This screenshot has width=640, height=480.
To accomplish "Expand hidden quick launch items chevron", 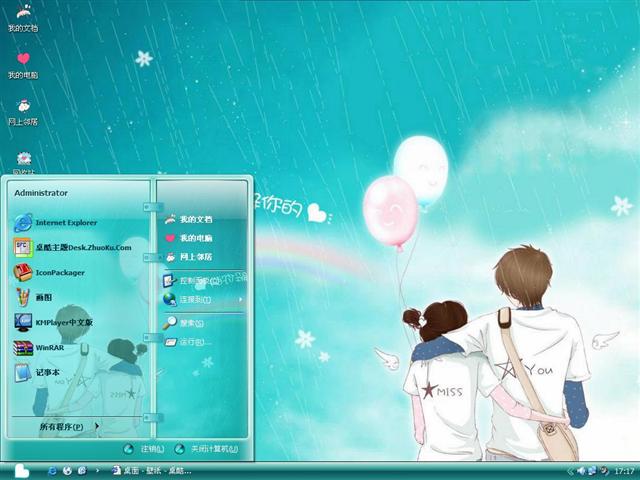I will [97, 471].
